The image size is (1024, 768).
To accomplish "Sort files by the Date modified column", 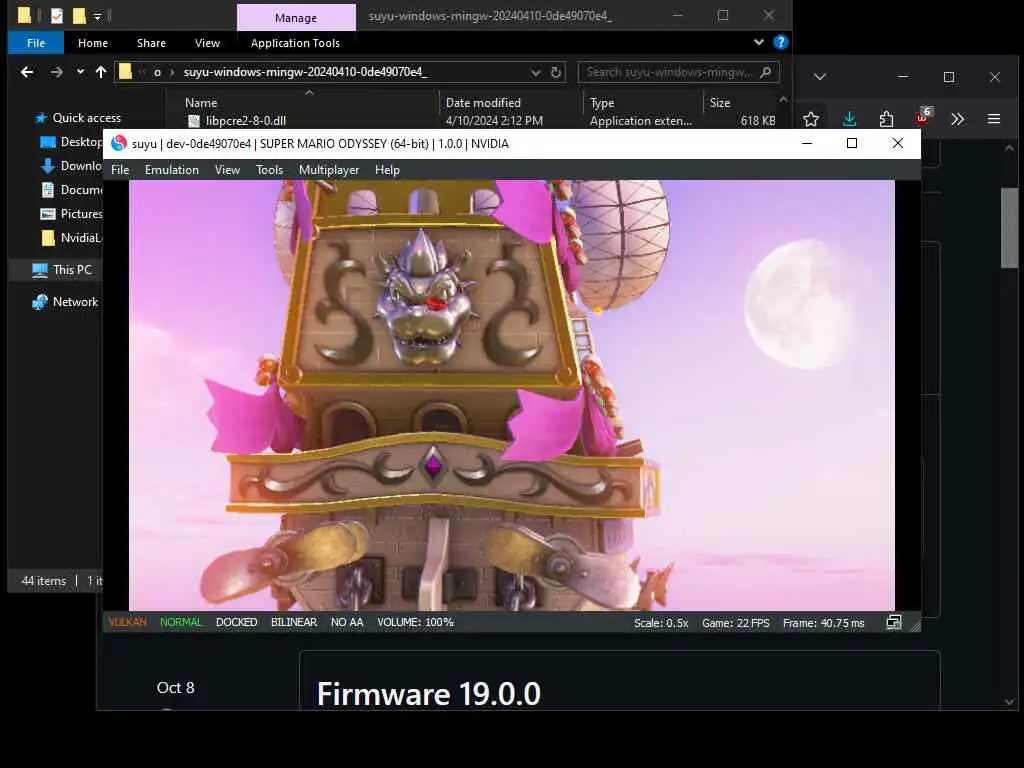I will [483, 103].
